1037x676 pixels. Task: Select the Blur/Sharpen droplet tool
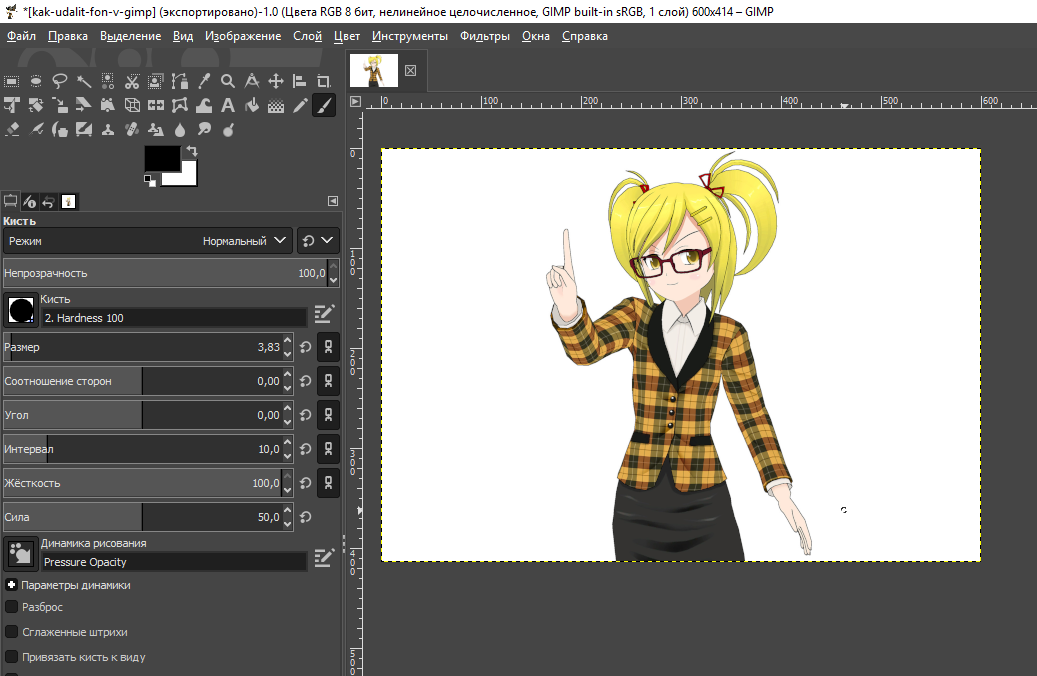pyautogui.click(x=180, y=130)
